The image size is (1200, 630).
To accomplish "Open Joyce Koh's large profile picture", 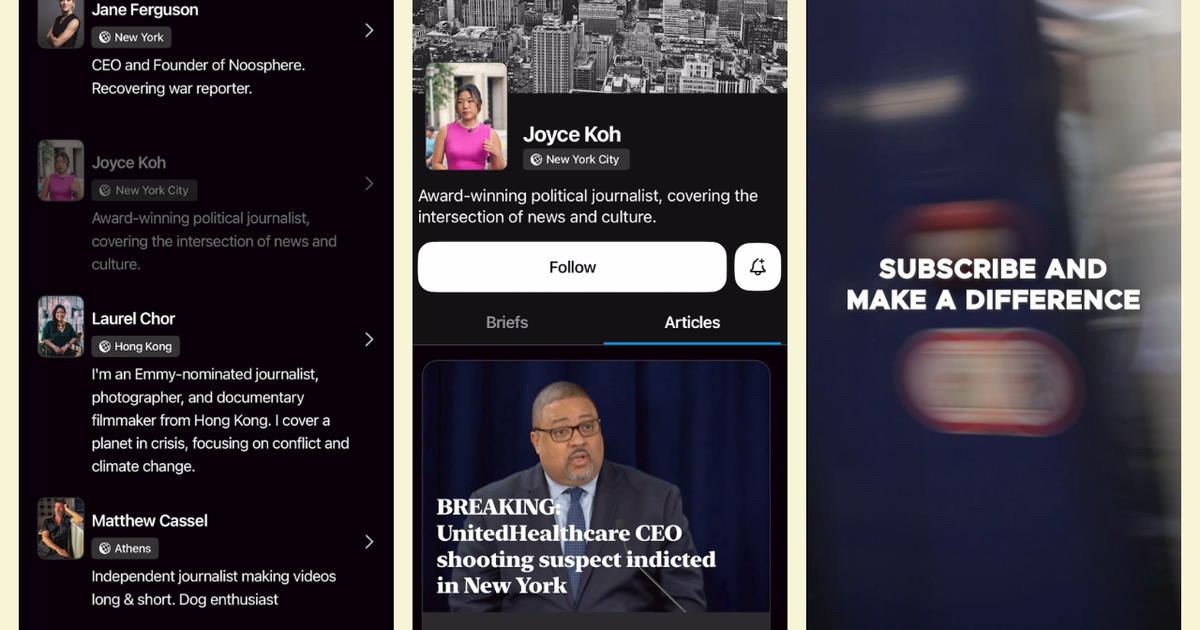I will 466,117.
